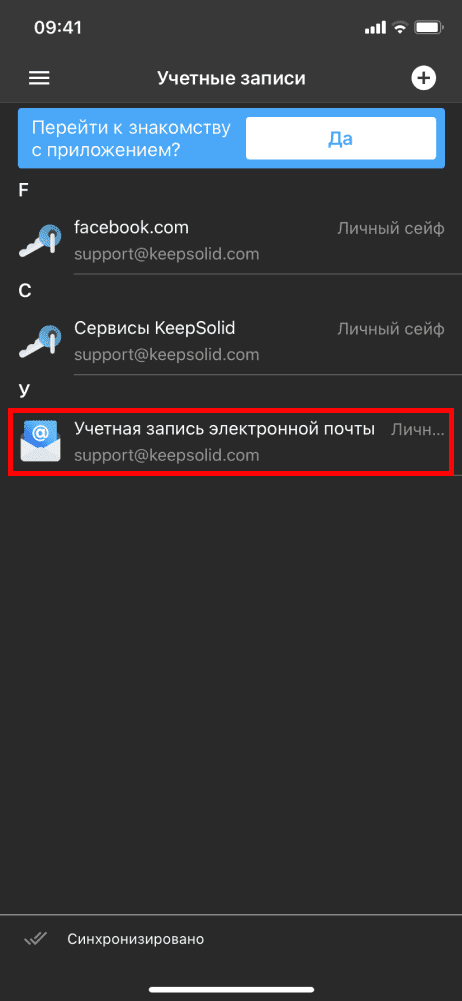Tap the Личный сейф label on facebook.com

[x=391, y=229]
